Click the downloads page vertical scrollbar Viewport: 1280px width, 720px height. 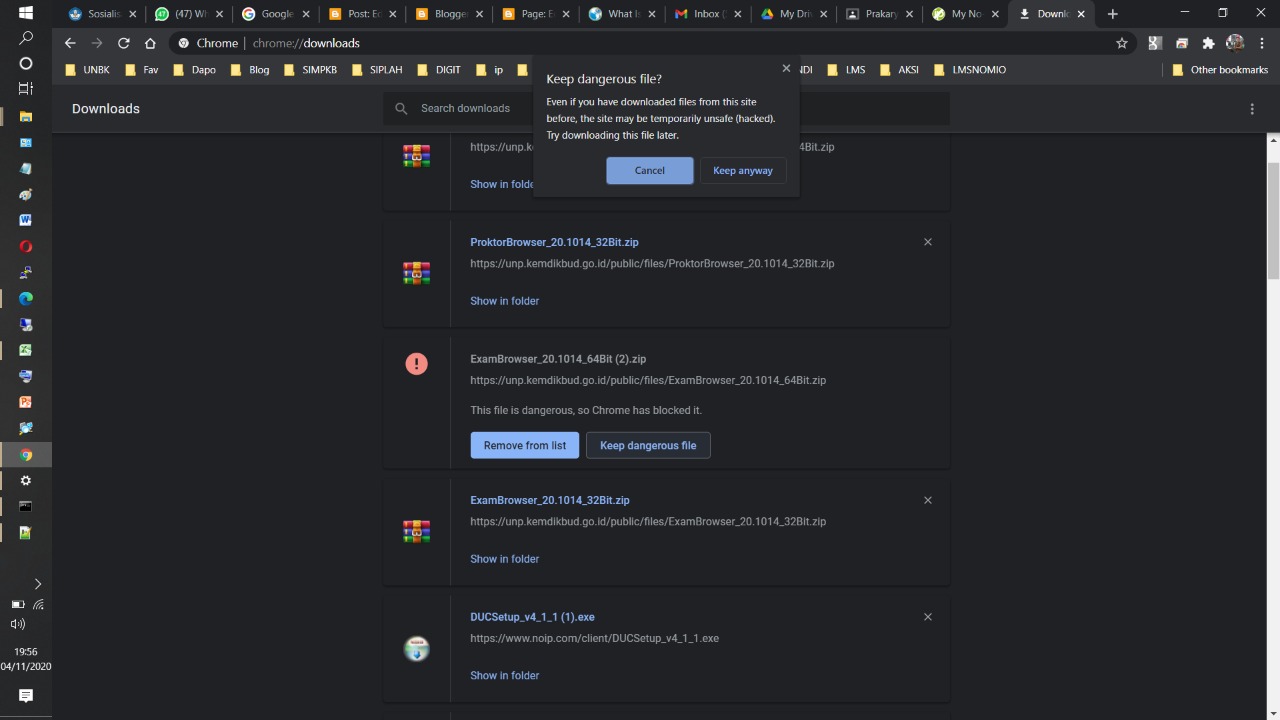click(1273, 222)
